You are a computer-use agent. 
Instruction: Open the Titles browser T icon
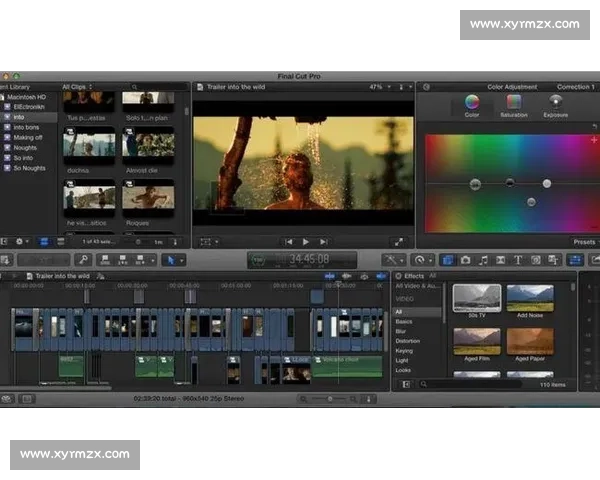coord(519,260)
